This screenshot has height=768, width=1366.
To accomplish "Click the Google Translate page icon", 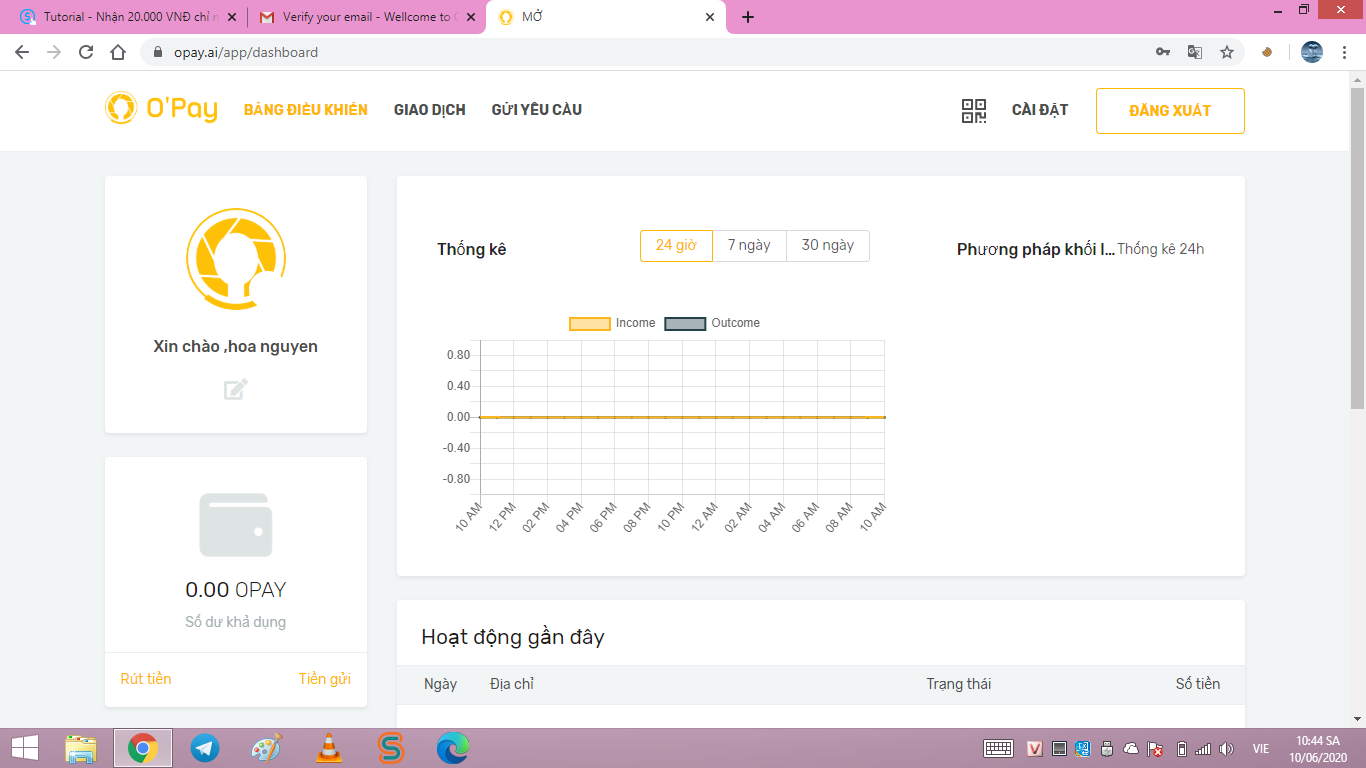I will (x=1194, y=52).
